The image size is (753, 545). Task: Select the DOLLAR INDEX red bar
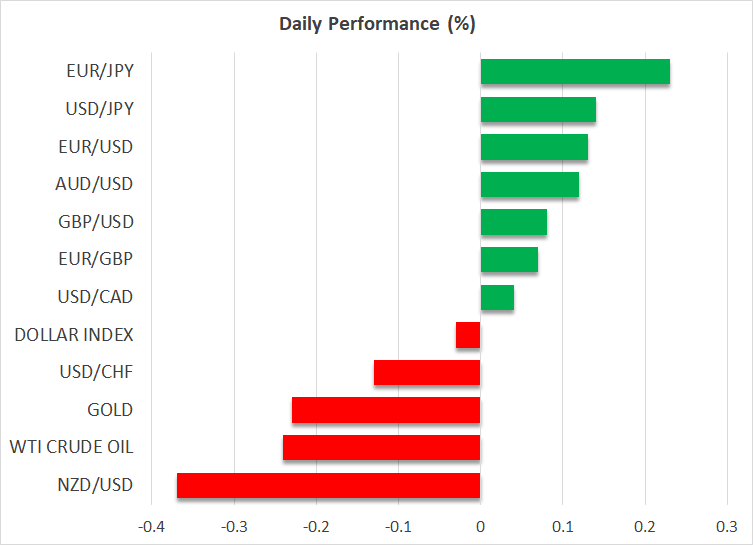468,335
